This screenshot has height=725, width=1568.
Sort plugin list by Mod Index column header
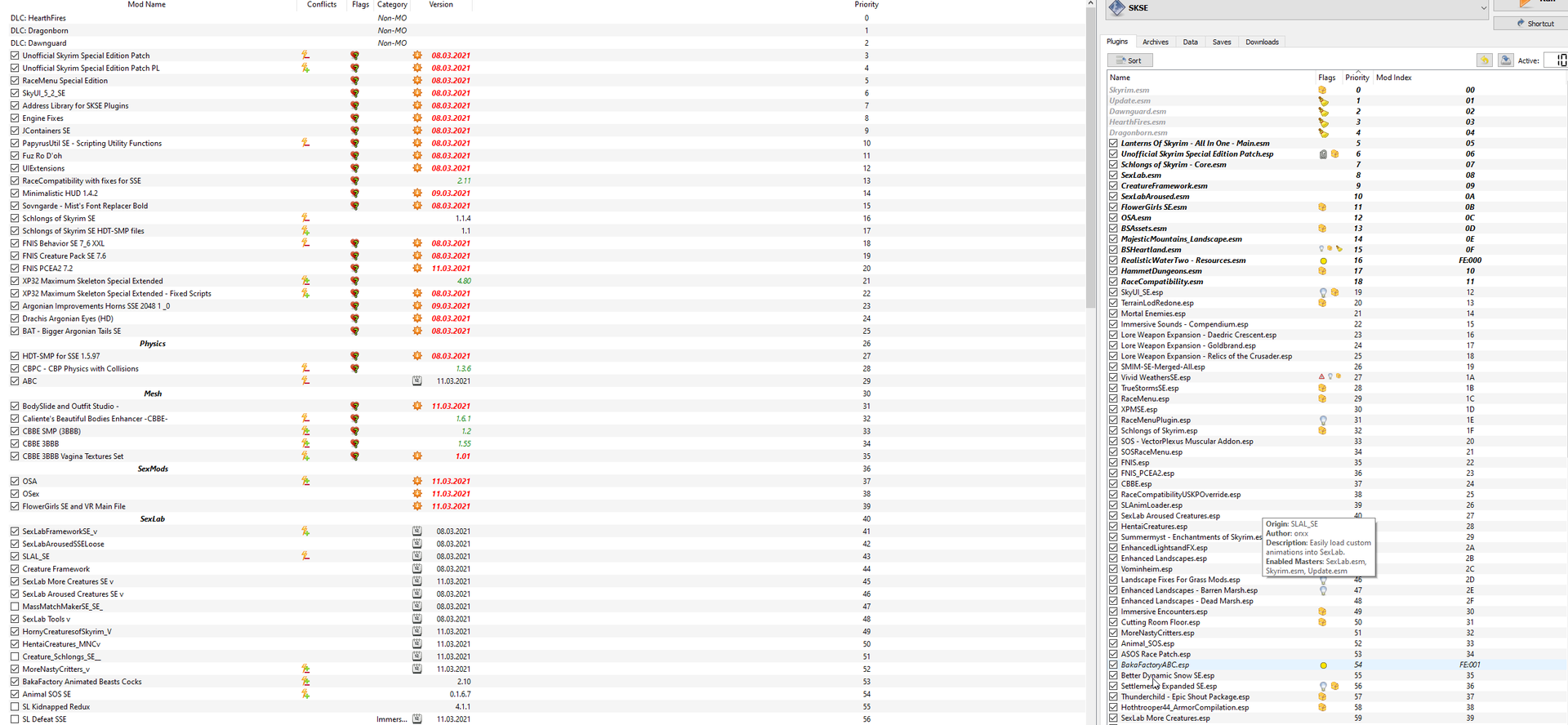coord(1393,78)
